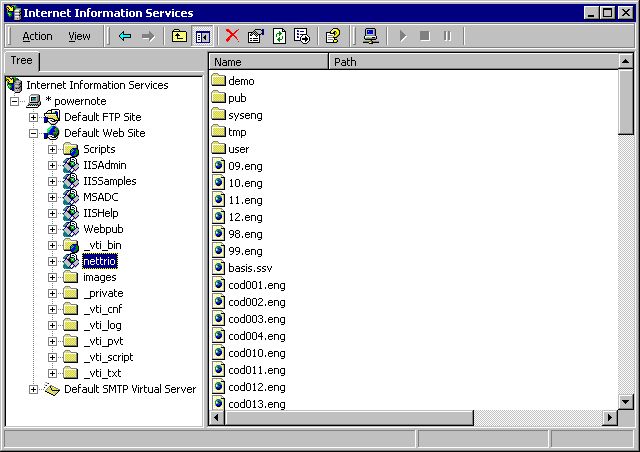Click the Help toolbar icon
Image resolution: width=640 pixels, height=452 pixels.
pyautogui.click(x=333, y=36)
